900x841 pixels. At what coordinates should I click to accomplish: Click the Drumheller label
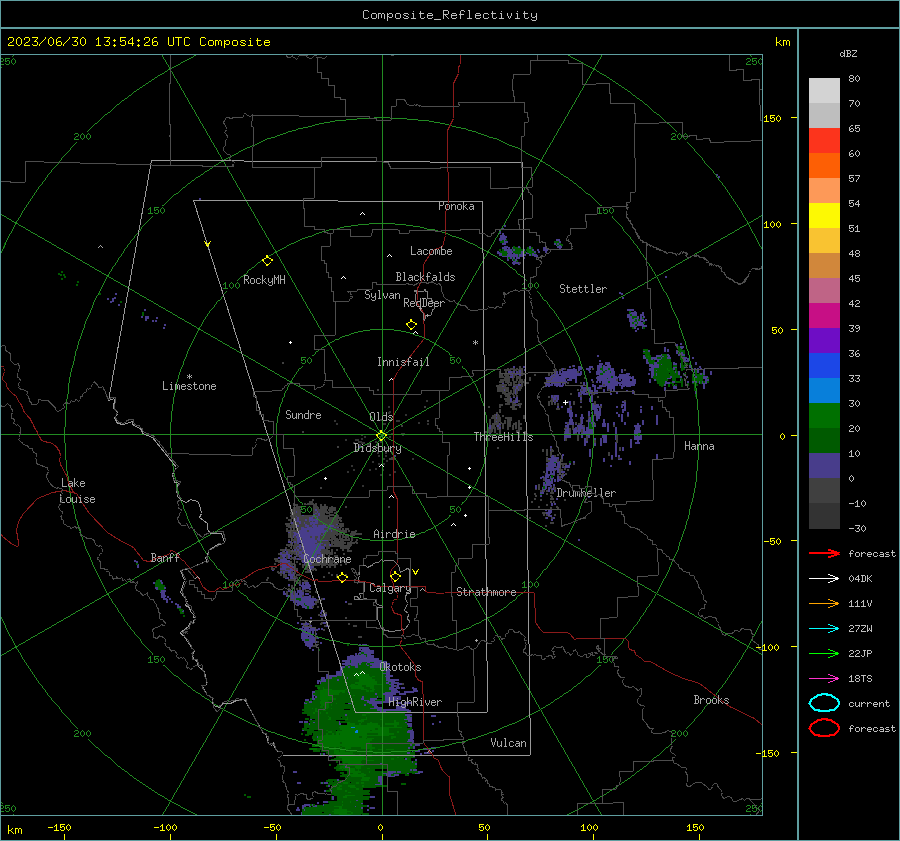click(586, 493)
